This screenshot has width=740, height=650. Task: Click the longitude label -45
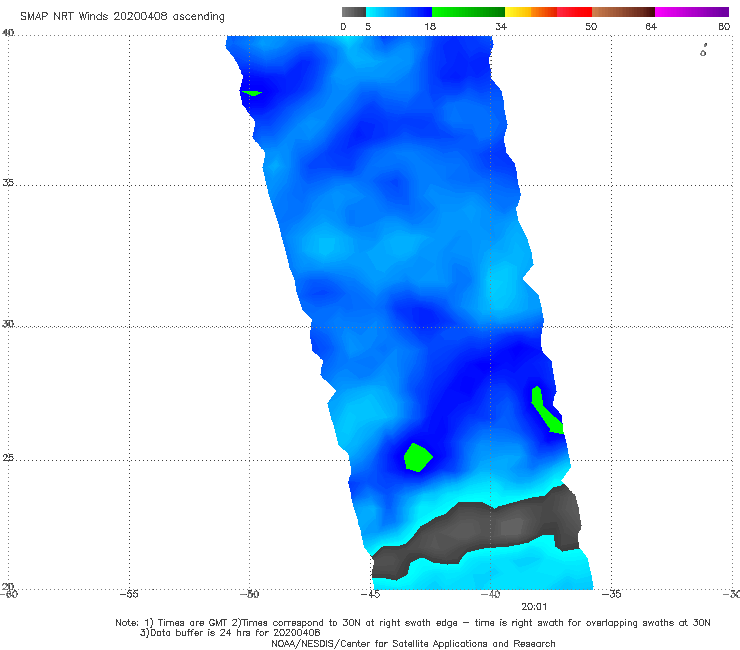pyautogui.click(x=370, y=594)
